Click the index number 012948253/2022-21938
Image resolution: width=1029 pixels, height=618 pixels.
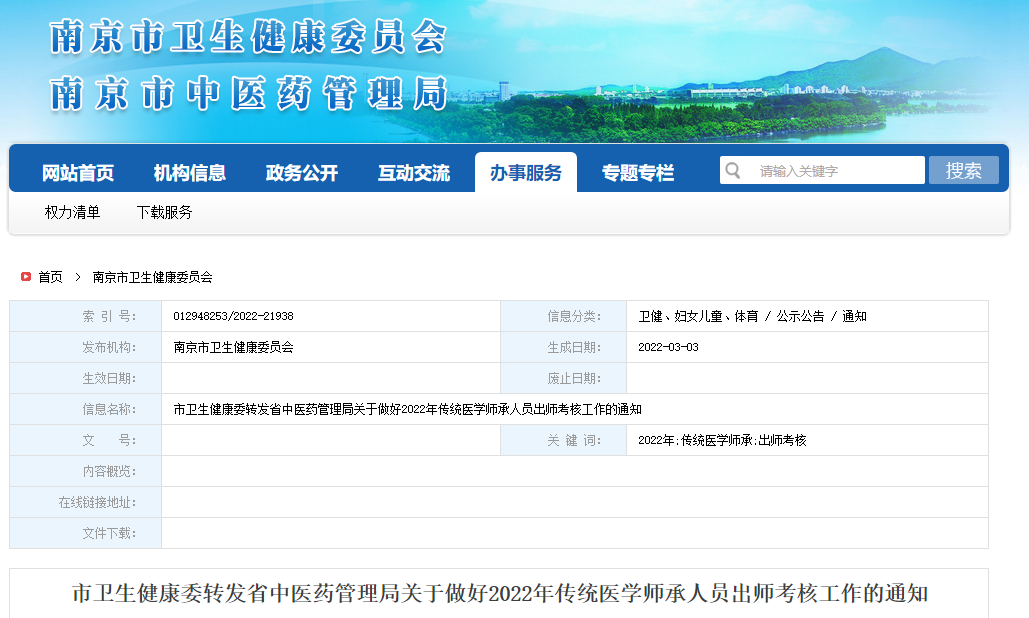coord(233,316)
